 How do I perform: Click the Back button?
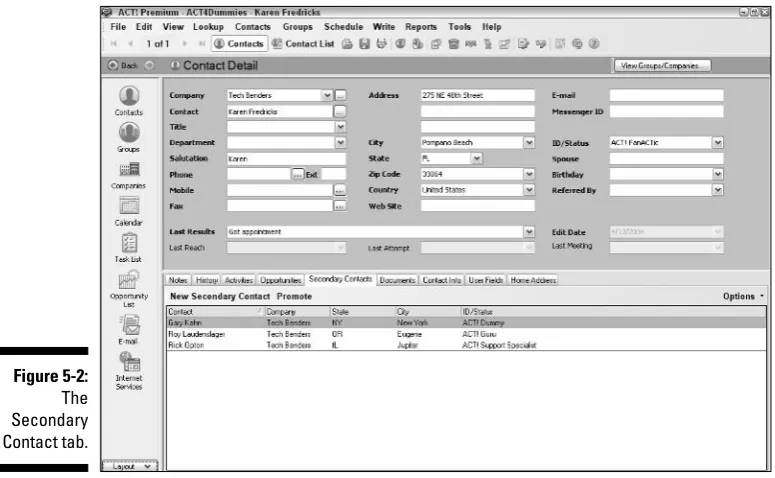[124, 65]
